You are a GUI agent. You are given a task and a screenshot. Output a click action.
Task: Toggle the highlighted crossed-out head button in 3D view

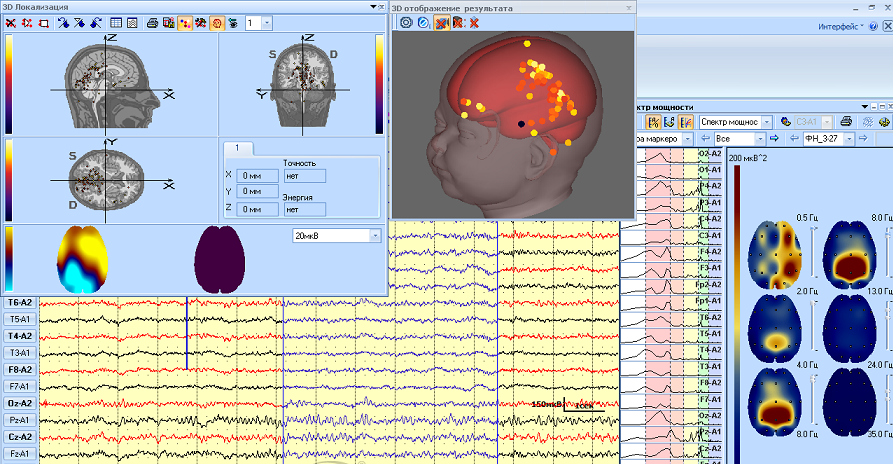[440, 22]
